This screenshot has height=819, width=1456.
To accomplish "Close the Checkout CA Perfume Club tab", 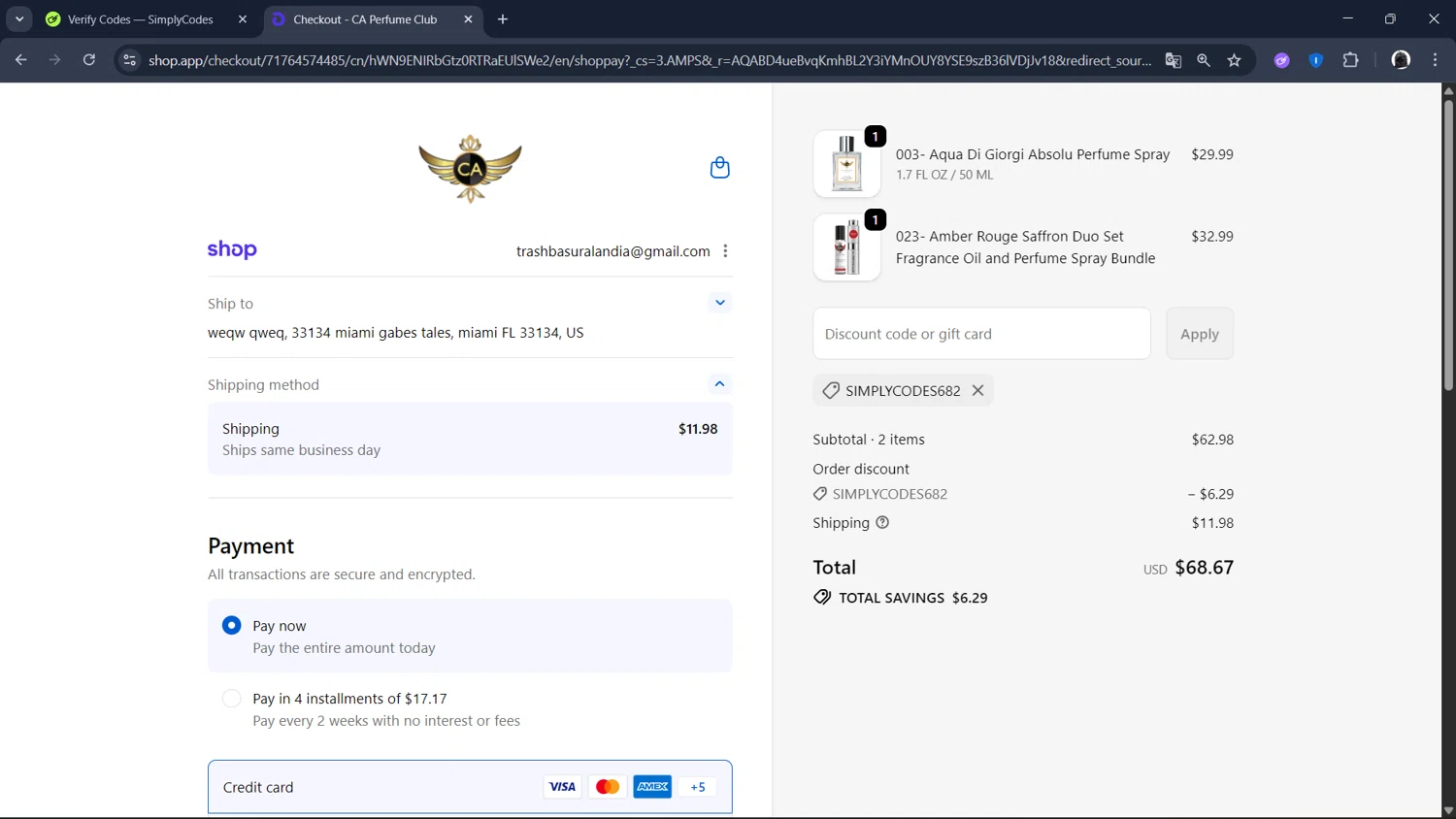I will (x=468, y=19).
